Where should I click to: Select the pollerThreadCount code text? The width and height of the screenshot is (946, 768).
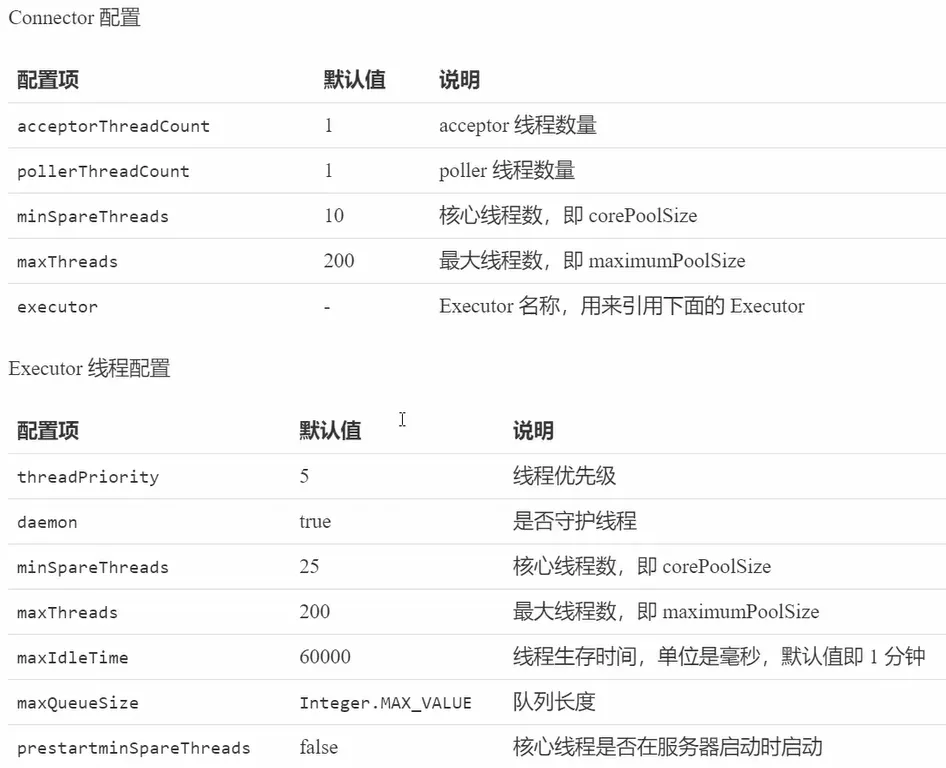point(103,171)
